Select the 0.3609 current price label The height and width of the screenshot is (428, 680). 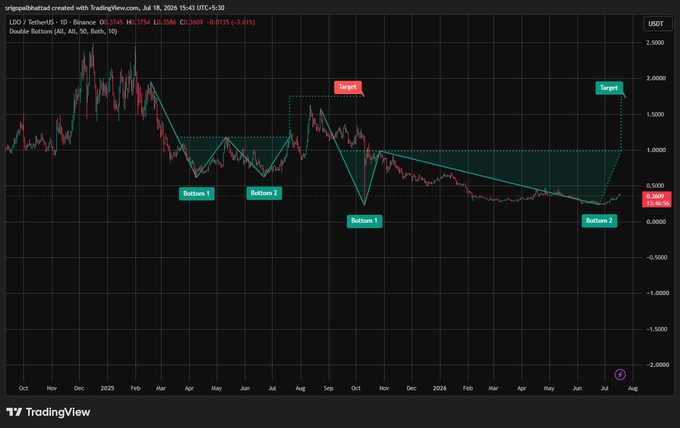657,199
